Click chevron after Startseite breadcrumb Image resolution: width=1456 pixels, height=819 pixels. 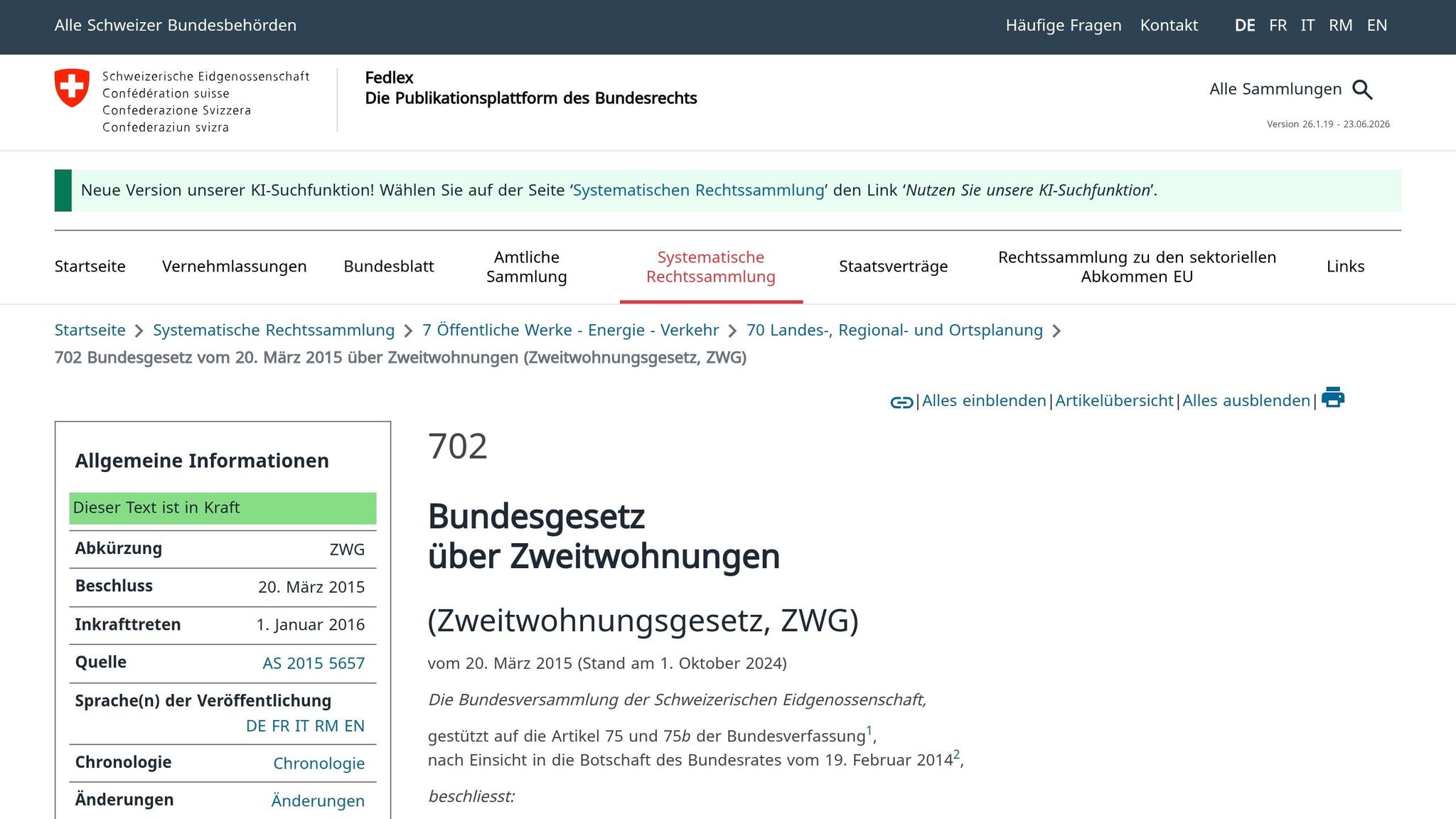[139, 331]
